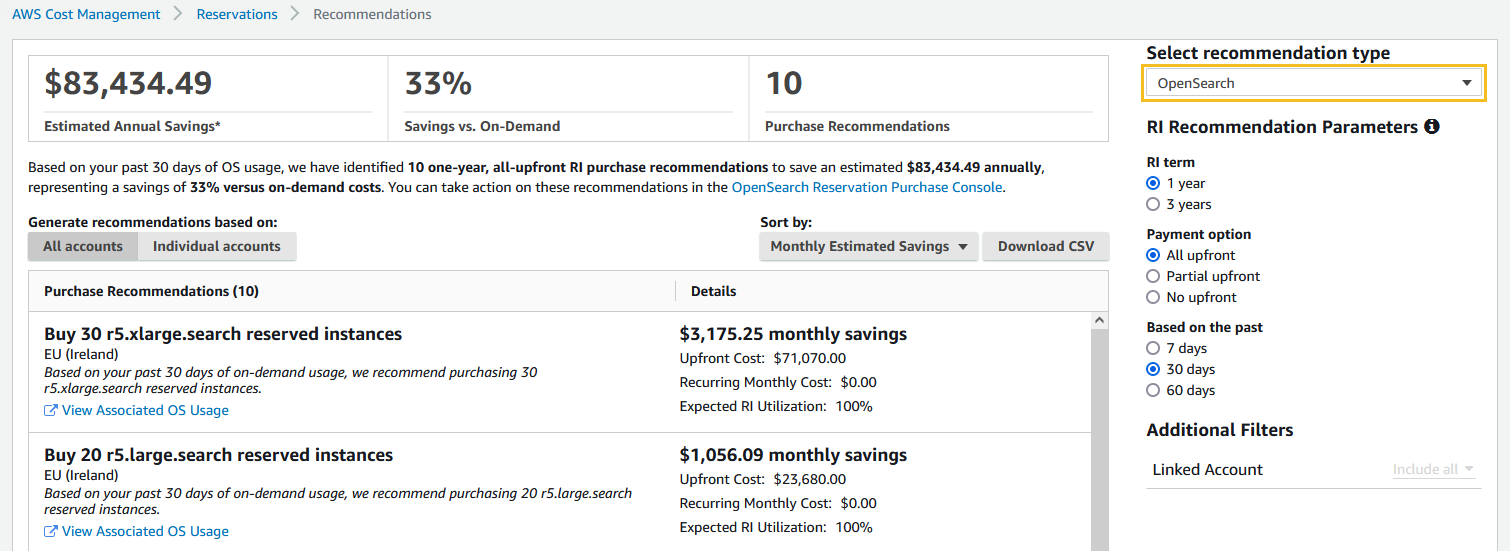
Task: Click the Upfront Cost $23,680.00 line
Action: [x=763, y=479]
